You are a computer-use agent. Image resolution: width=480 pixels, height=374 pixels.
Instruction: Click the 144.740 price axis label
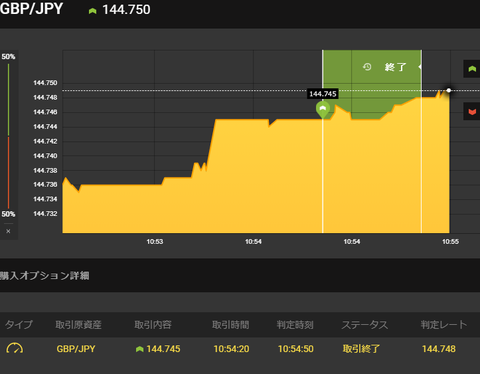point(45,156)
